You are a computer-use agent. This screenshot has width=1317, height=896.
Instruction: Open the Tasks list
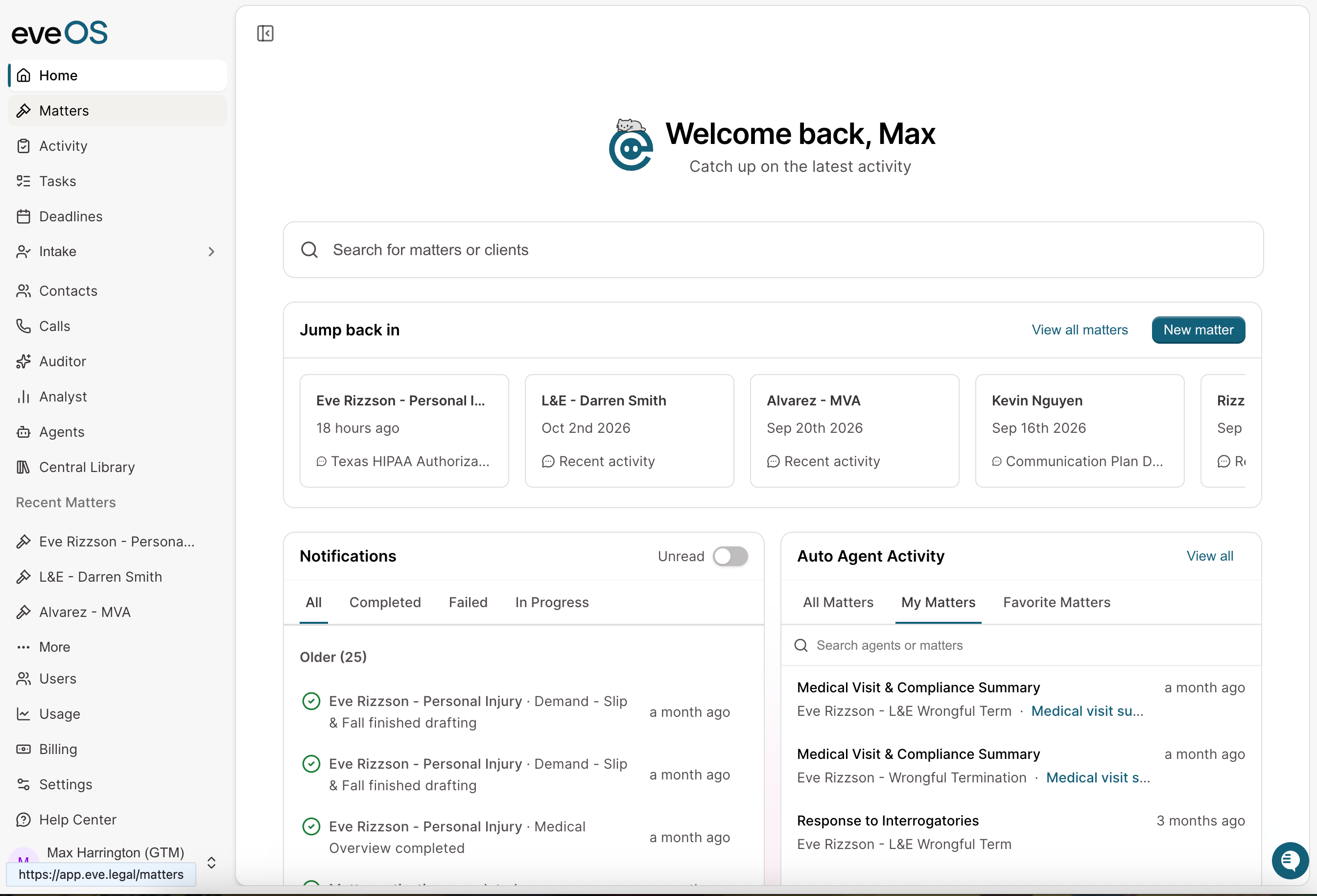118,181
